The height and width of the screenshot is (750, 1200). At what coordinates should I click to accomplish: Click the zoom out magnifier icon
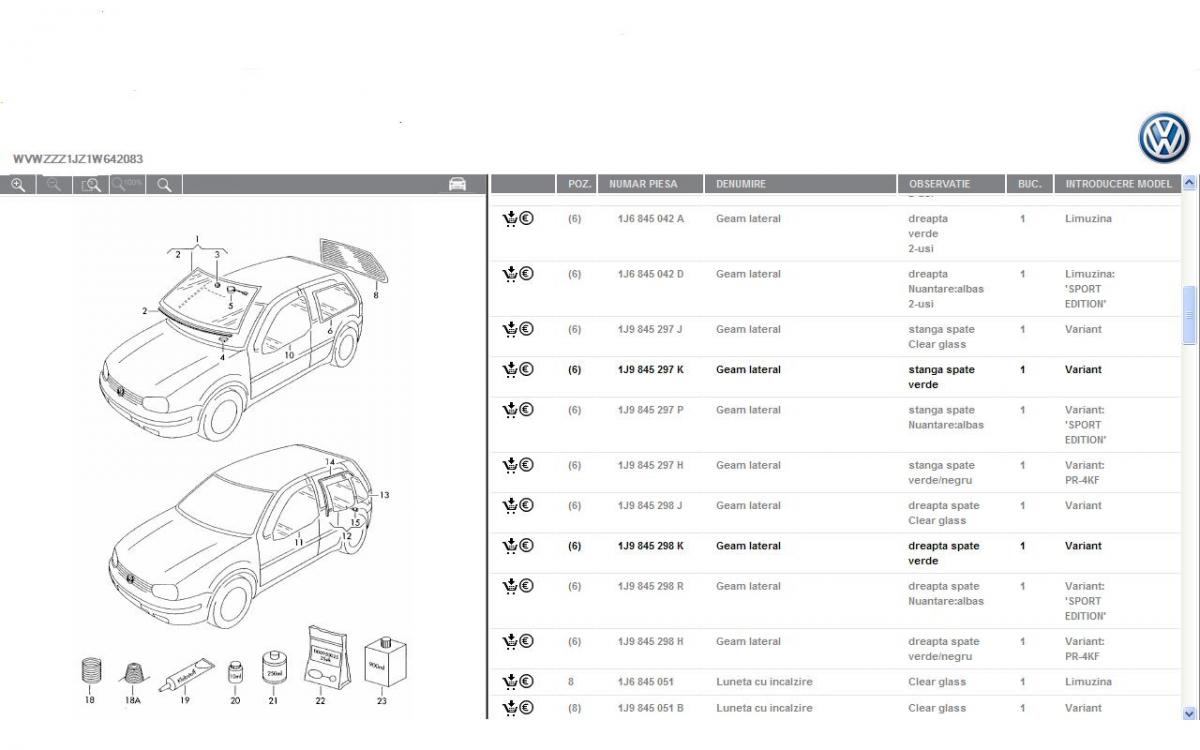click(x=54, y=185)
